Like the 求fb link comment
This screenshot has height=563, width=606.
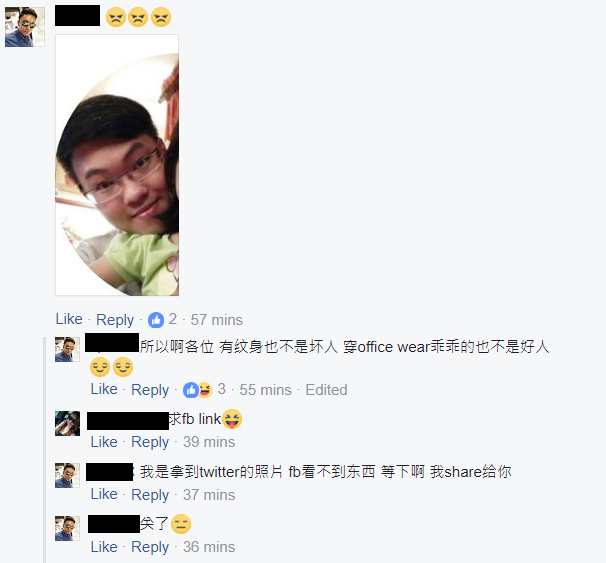[x=104, y=442]
